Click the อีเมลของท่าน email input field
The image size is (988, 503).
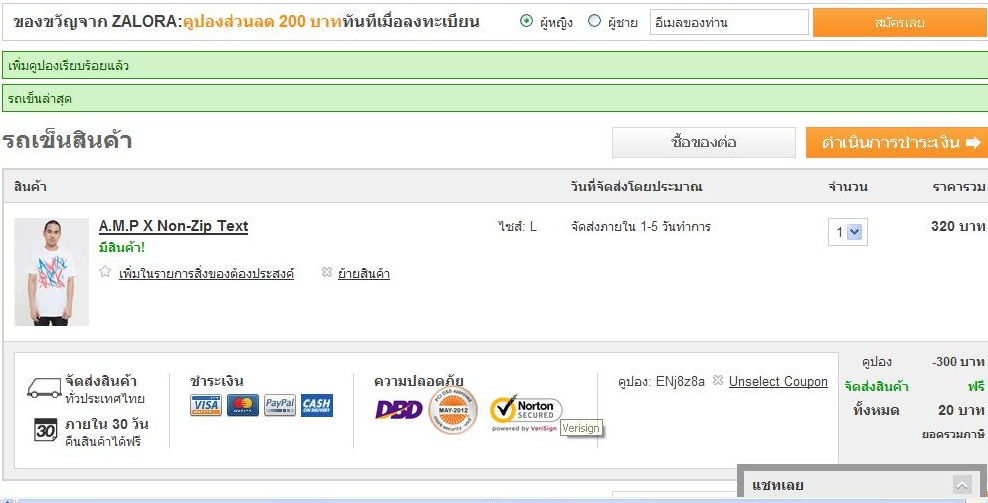coord(729,22)
